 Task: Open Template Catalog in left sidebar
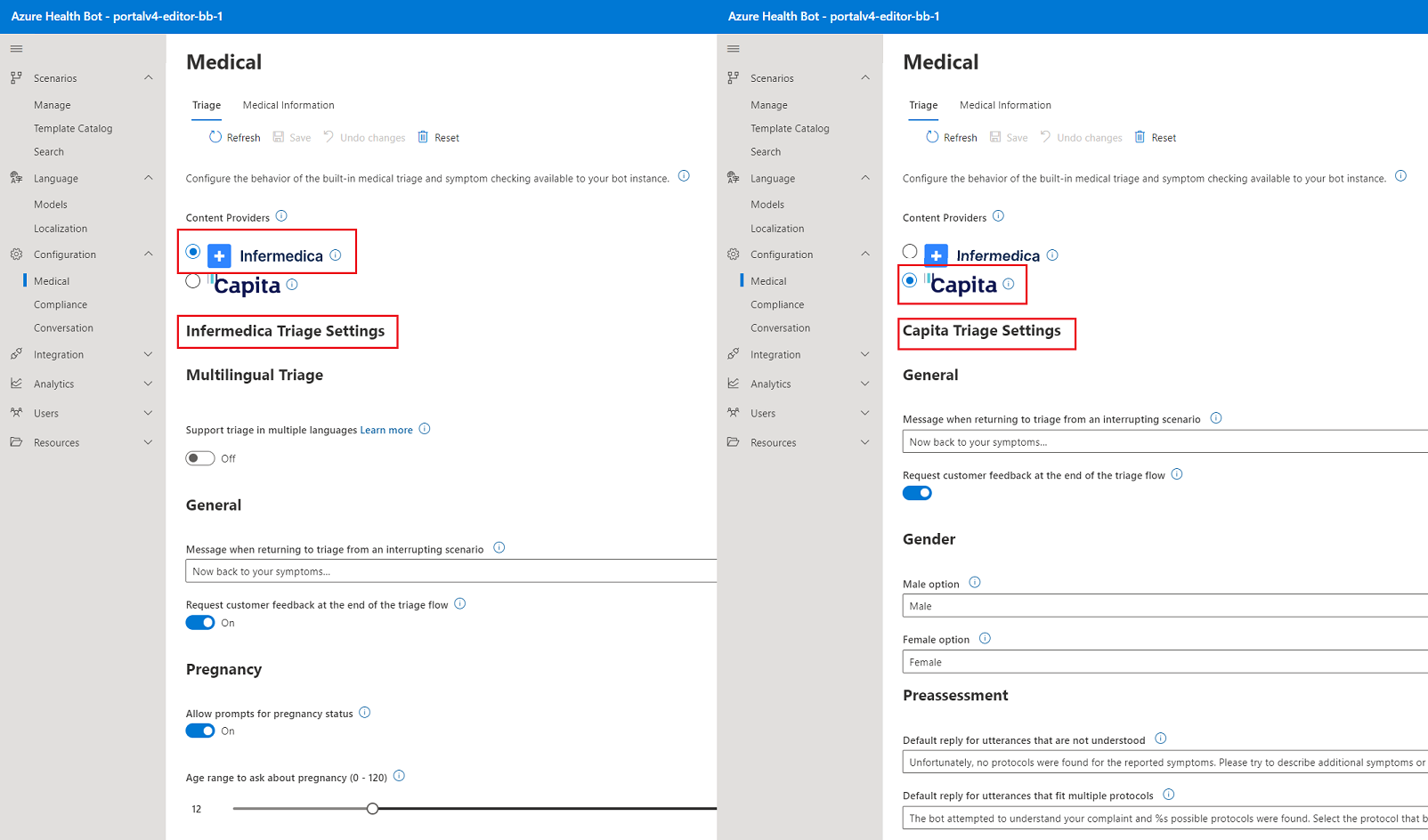click(x=73, y=128)
